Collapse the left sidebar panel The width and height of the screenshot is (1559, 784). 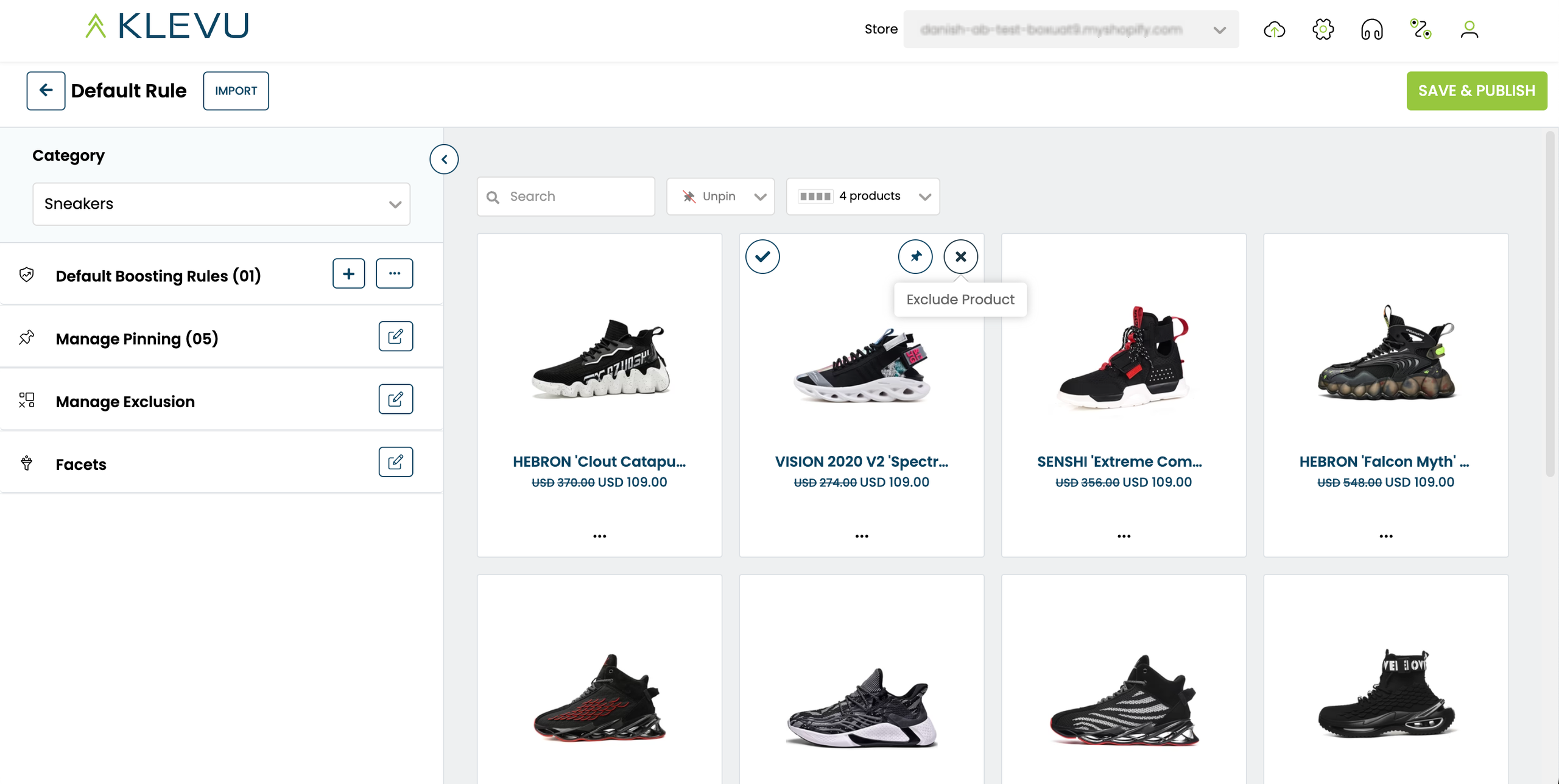(444, 159)
